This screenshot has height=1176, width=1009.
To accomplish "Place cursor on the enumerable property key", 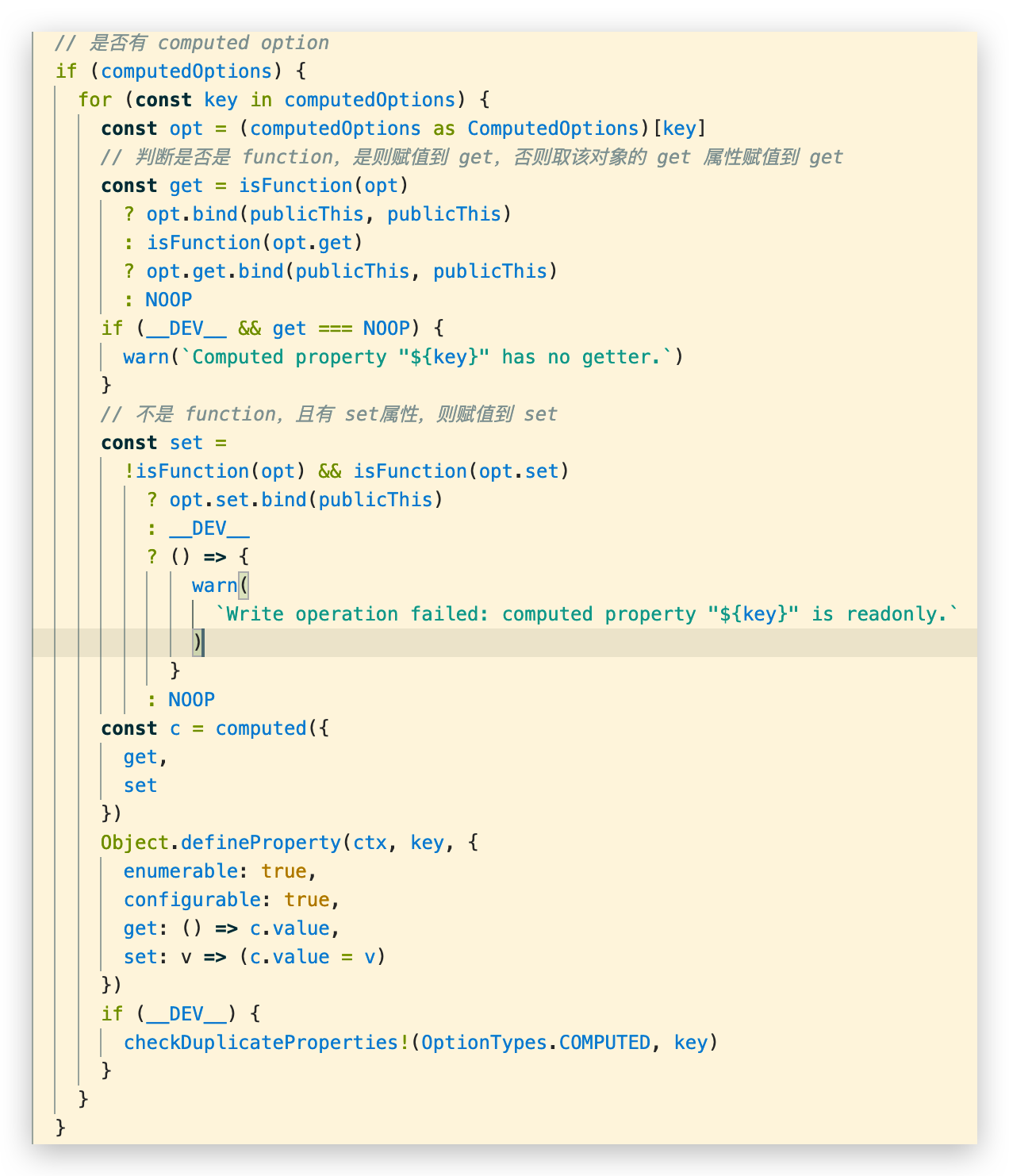I will (180, 871).
